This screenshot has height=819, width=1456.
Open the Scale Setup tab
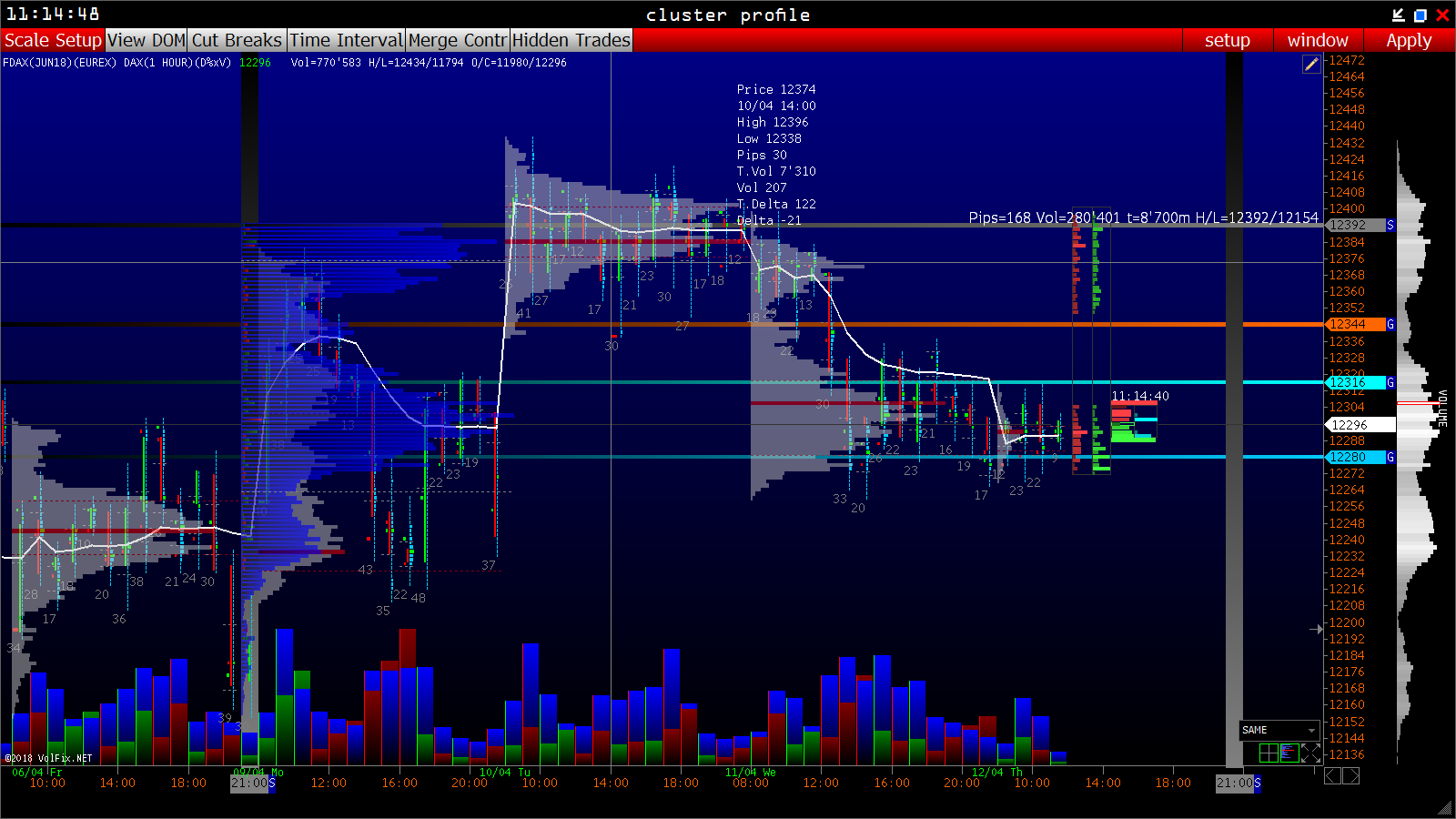(x=53, y=40)
